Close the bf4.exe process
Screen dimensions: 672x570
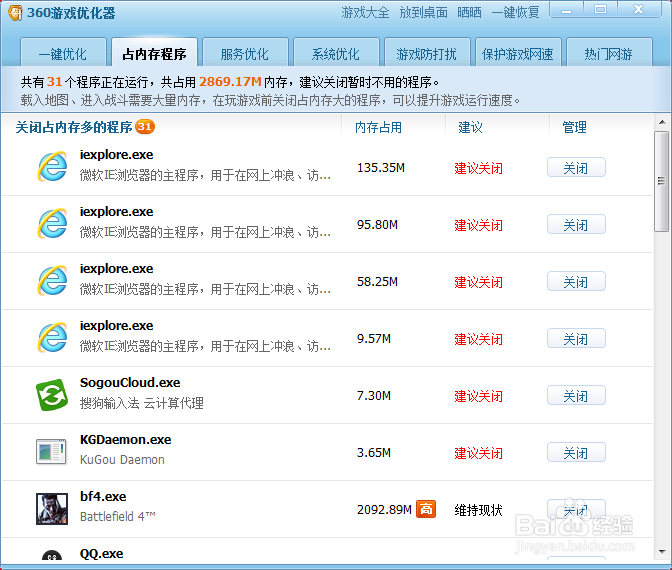tap(576, 510)
